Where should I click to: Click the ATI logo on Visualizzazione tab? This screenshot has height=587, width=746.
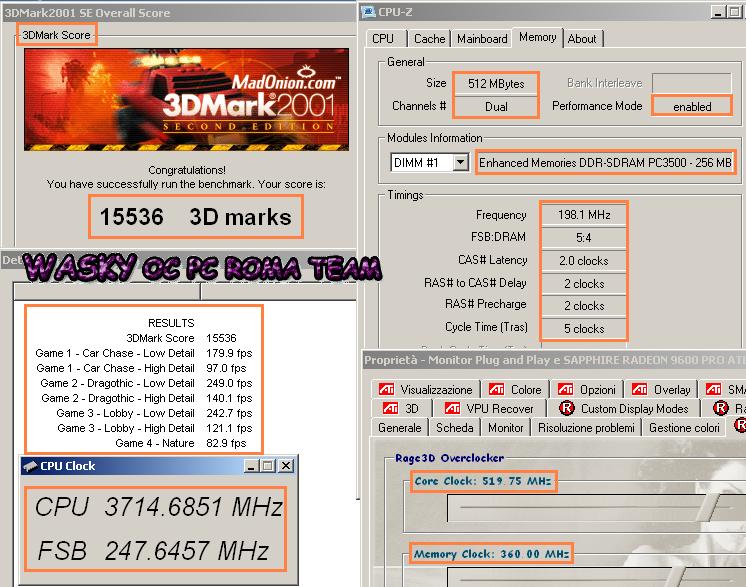(x=386, y=390)
